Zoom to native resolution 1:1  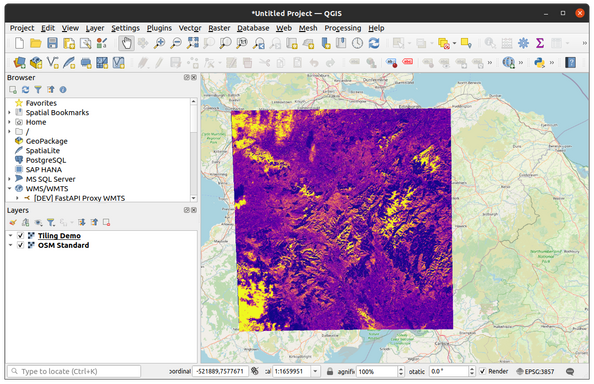pyautogui.click(x=242, y=43)
